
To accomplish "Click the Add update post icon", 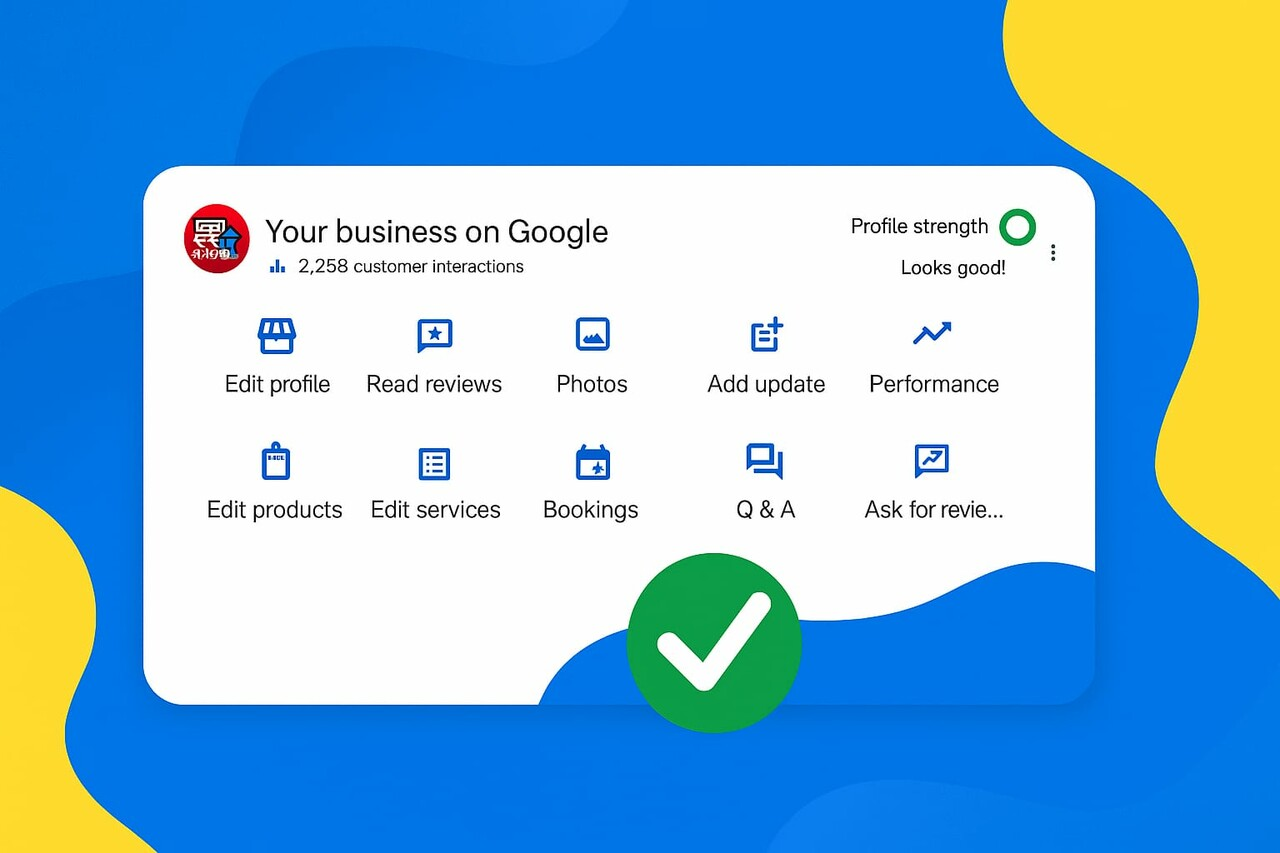I will click(x=767, y=335).
